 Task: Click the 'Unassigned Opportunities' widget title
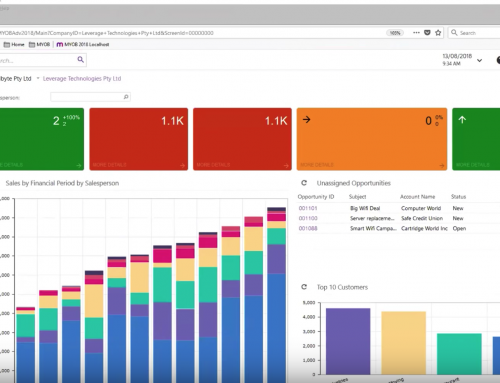coord(354,183)
